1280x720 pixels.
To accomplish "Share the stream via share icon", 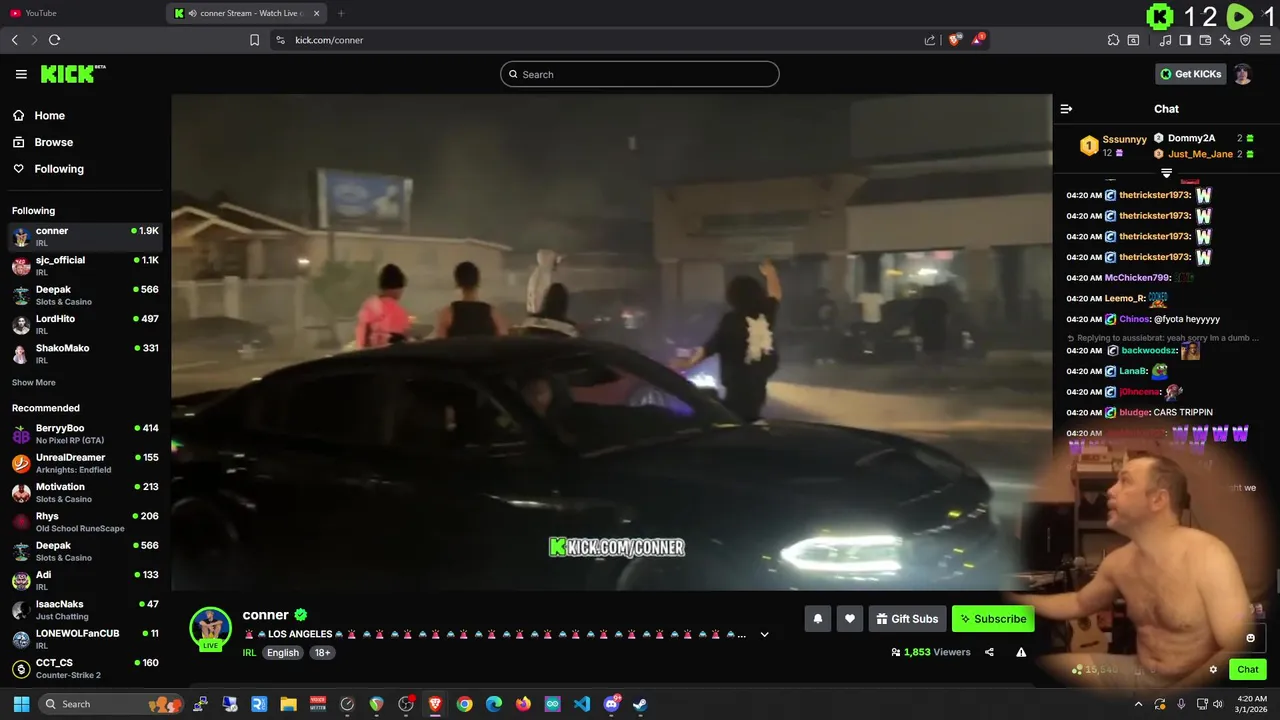I will pyautogui.click(x=989, y=652).
